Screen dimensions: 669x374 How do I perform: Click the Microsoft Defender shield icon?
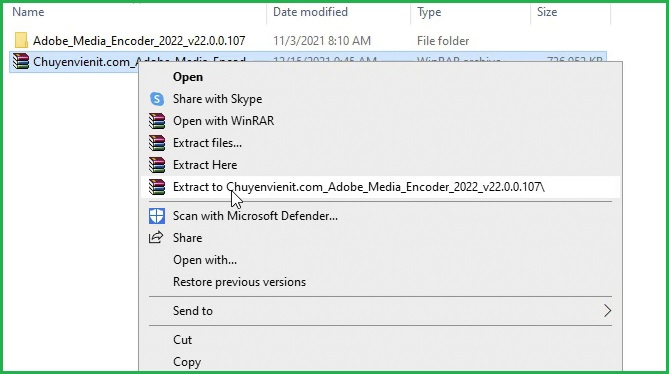[x=157, y=216]
